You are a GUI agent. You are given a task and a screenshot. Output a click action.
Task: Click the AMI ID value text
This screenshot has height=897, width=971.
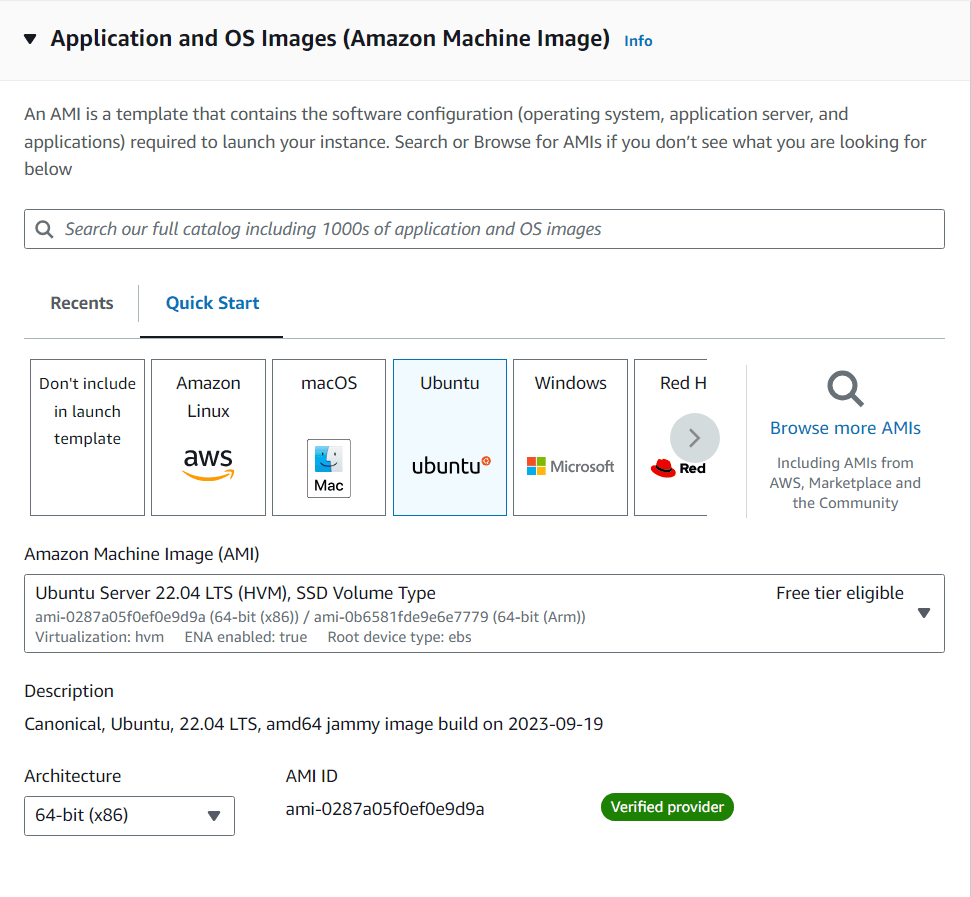(x=385, y=809)
